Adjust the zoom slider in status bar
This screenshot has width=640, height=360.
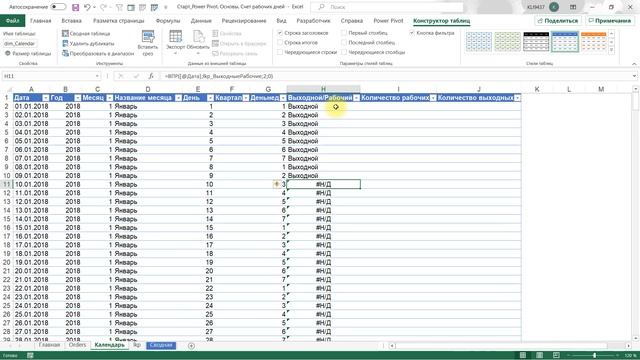point(594,356)
